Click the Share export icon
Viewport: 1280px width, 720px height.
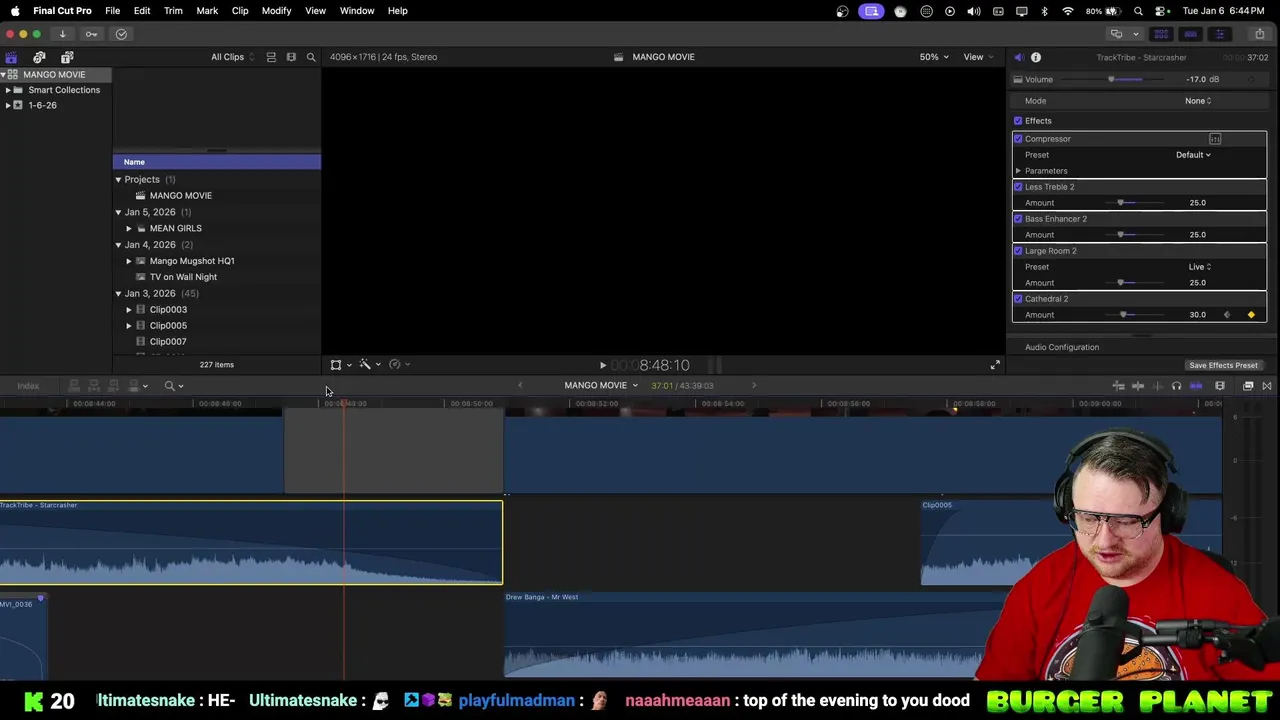click(1259, 34)
